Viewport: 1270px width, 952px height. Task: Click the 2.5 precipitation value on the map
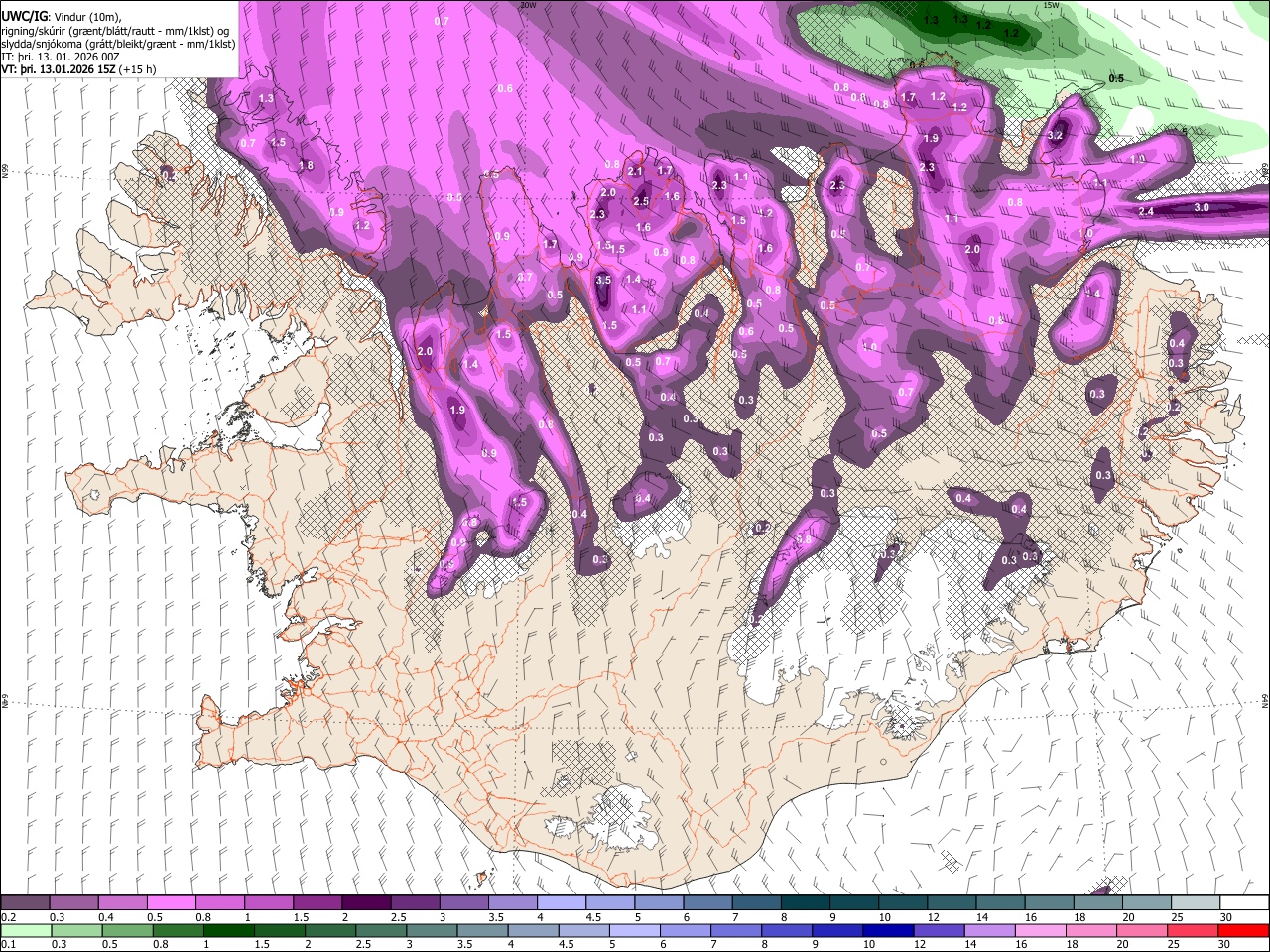[641, 201]
